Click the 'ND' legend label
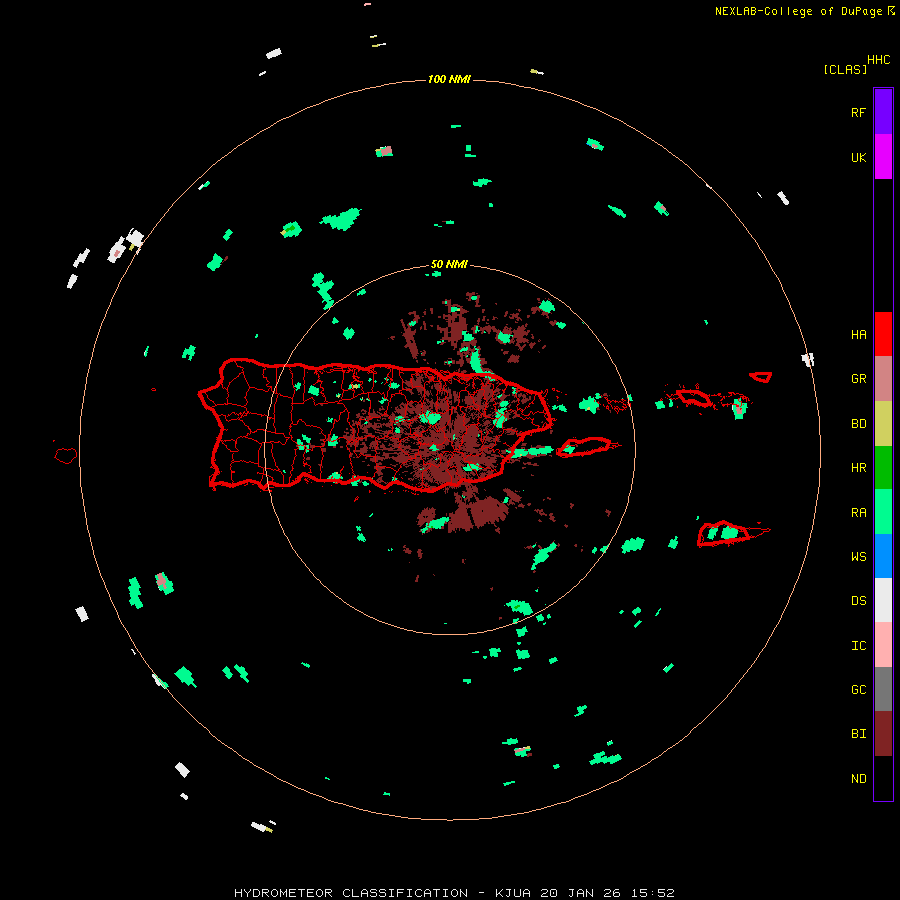 (x=858, y=779)
